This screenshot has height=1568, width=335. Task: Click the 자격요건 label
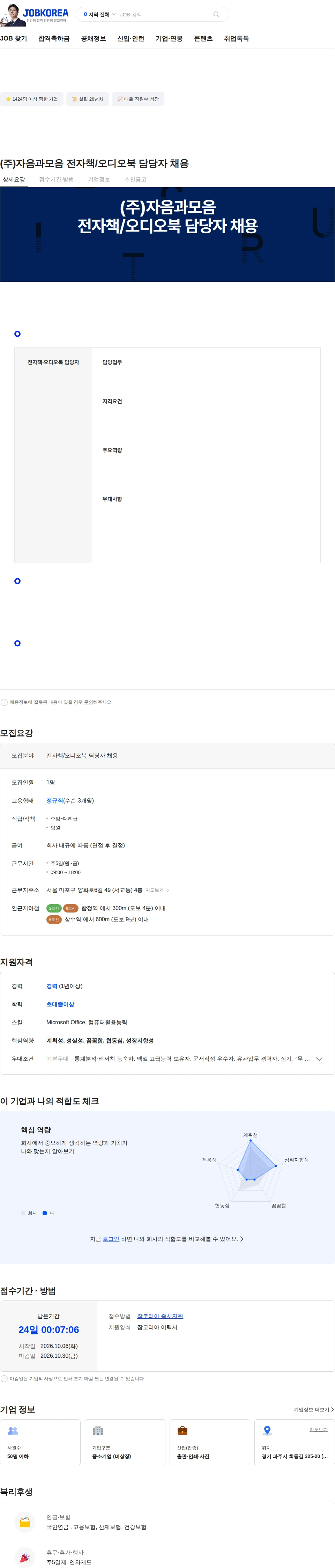click(x=112, y=402)
